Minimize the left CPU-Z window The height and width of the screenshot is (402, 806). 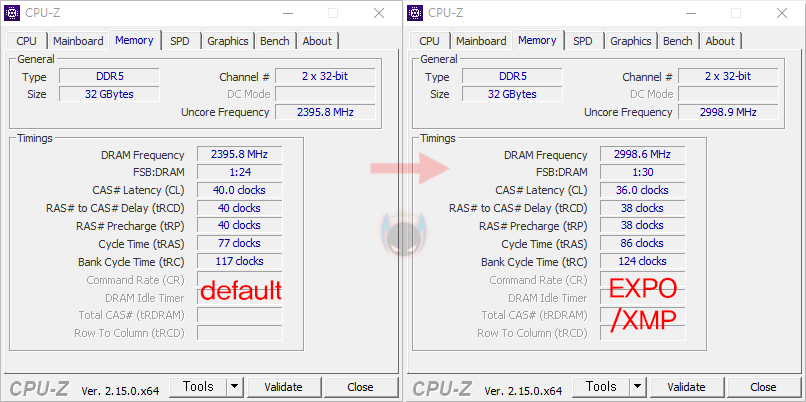click(287, 13)
